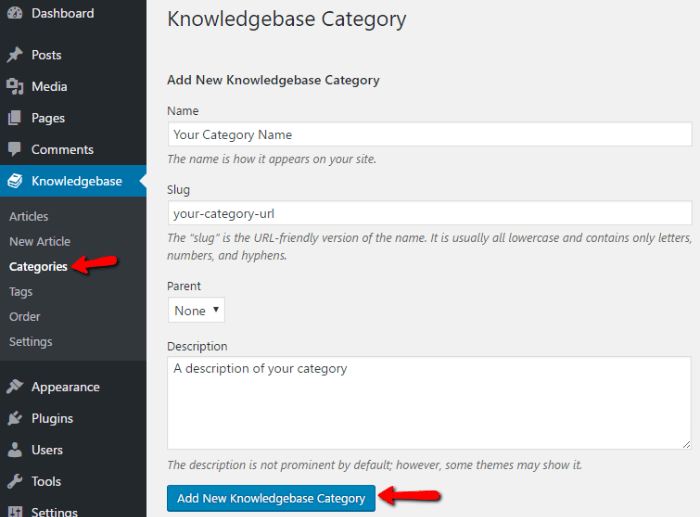The image size is (700, 517).
Task: Click inside the Description text area
Action: [429, 403]
